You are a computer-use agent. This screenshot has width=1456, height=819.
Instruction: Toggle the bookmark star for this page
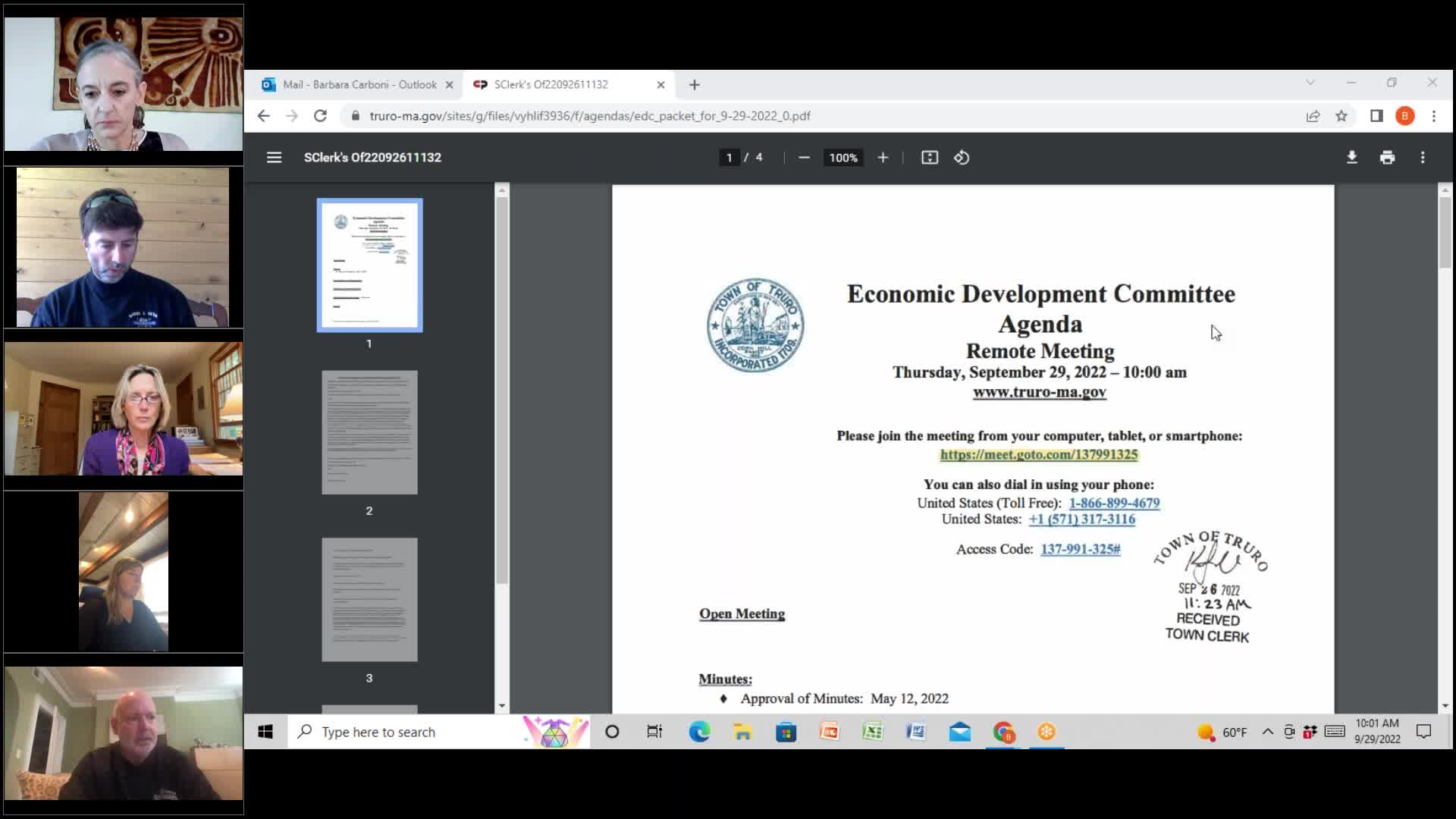(1342, 115)
